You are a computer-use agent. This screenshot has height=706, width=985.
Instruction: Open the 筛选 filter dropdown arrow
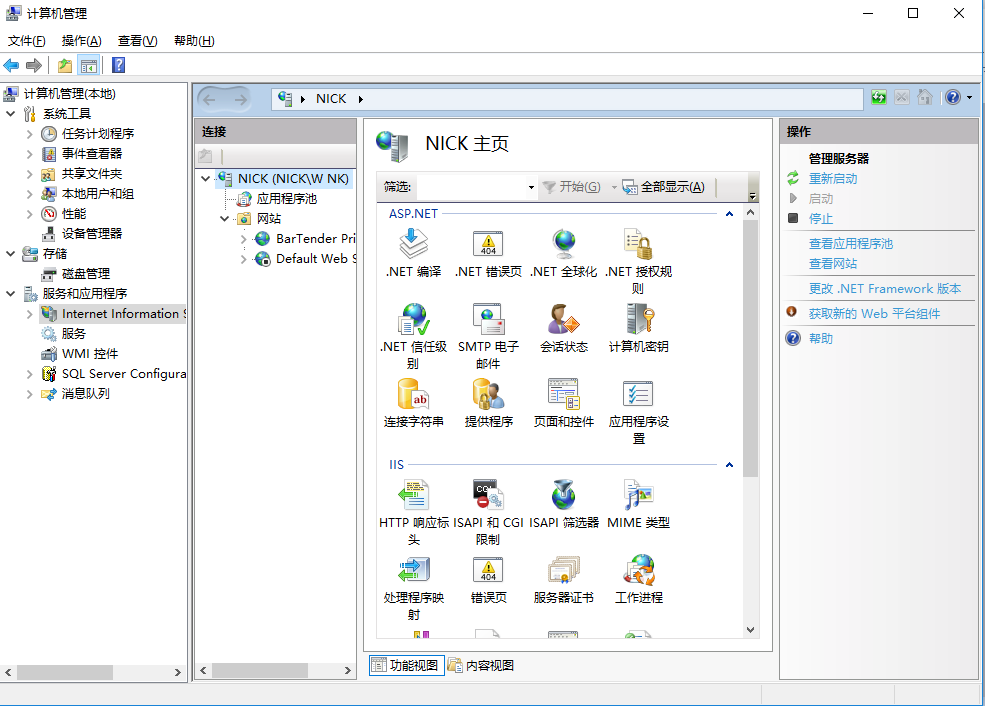[x=531, y=187]
